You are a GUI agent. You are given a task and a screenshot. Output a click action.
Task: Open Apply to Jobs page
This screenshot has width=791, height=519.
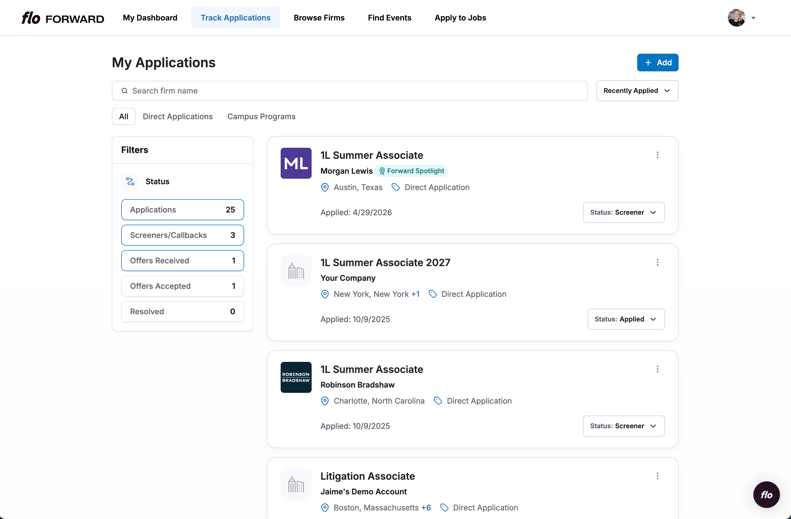460,18
